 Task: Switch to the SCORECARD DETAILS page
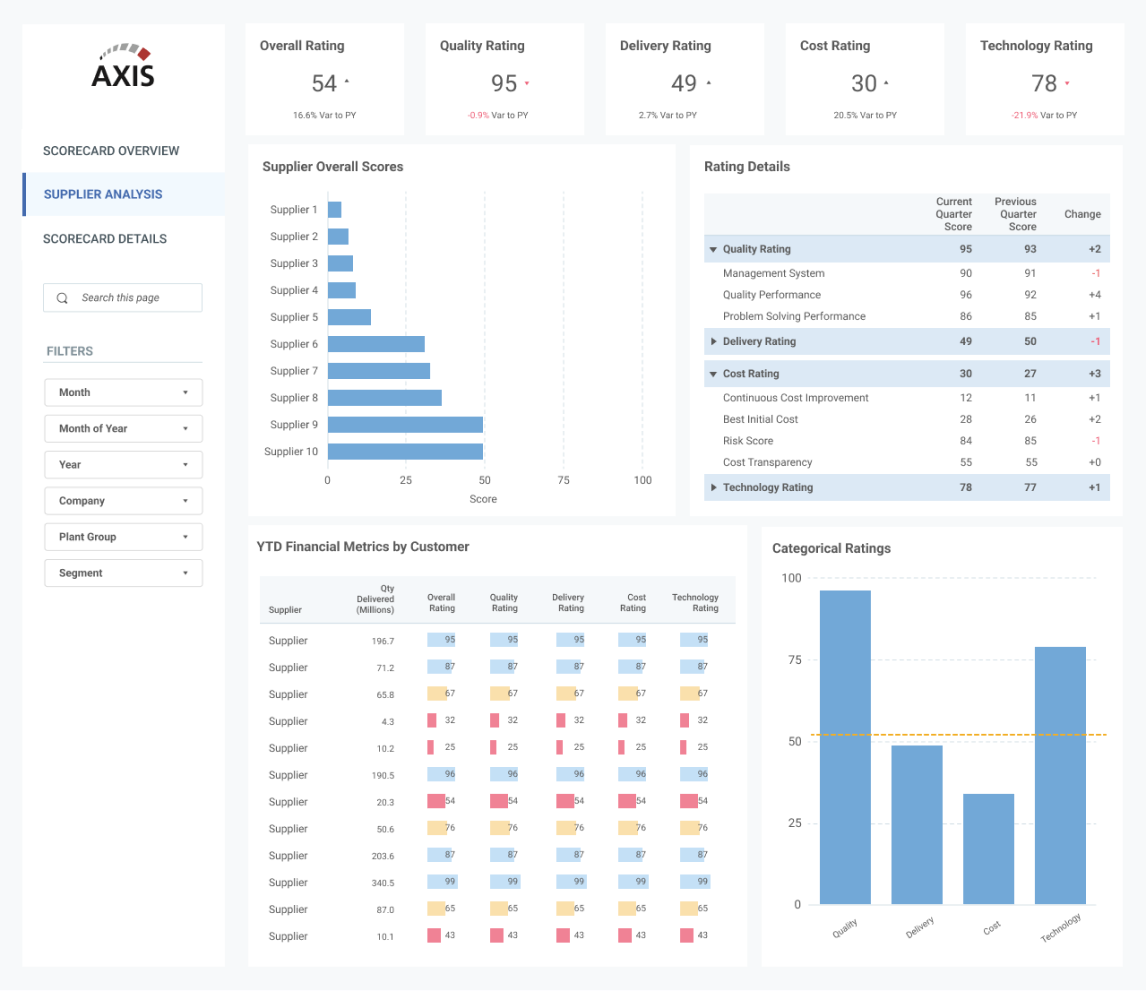click(x=104, y=238)
